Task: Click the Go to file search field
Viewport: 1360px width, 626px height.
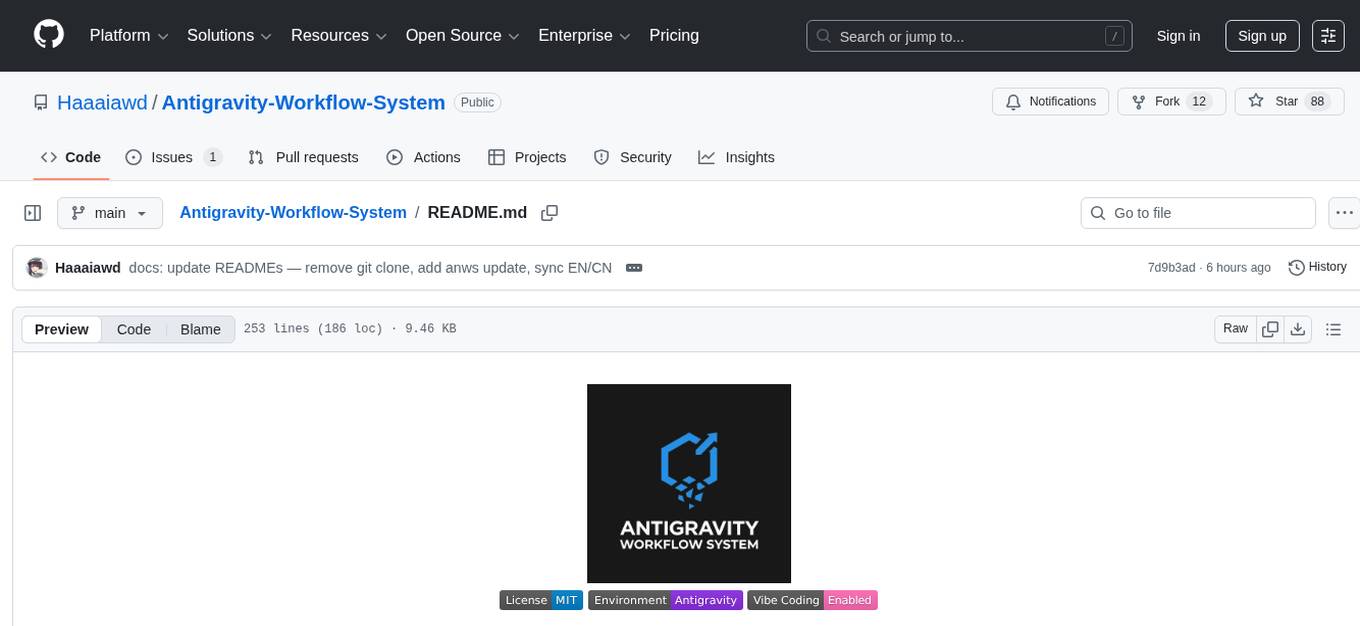Action: coord(1197,212)
